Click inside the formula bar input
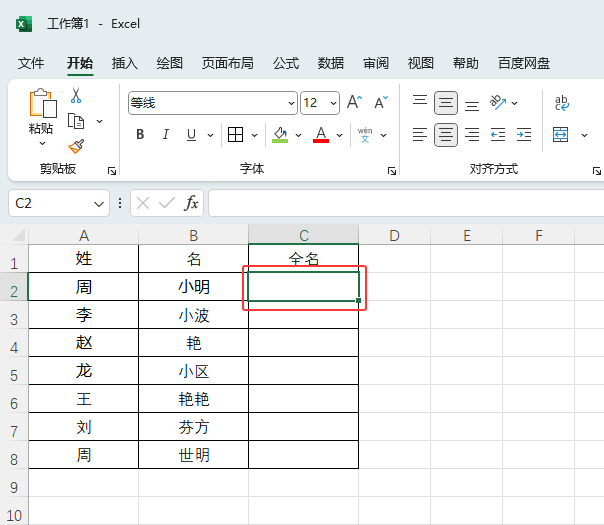Screen dimensions: 604x525 point(406,203)
